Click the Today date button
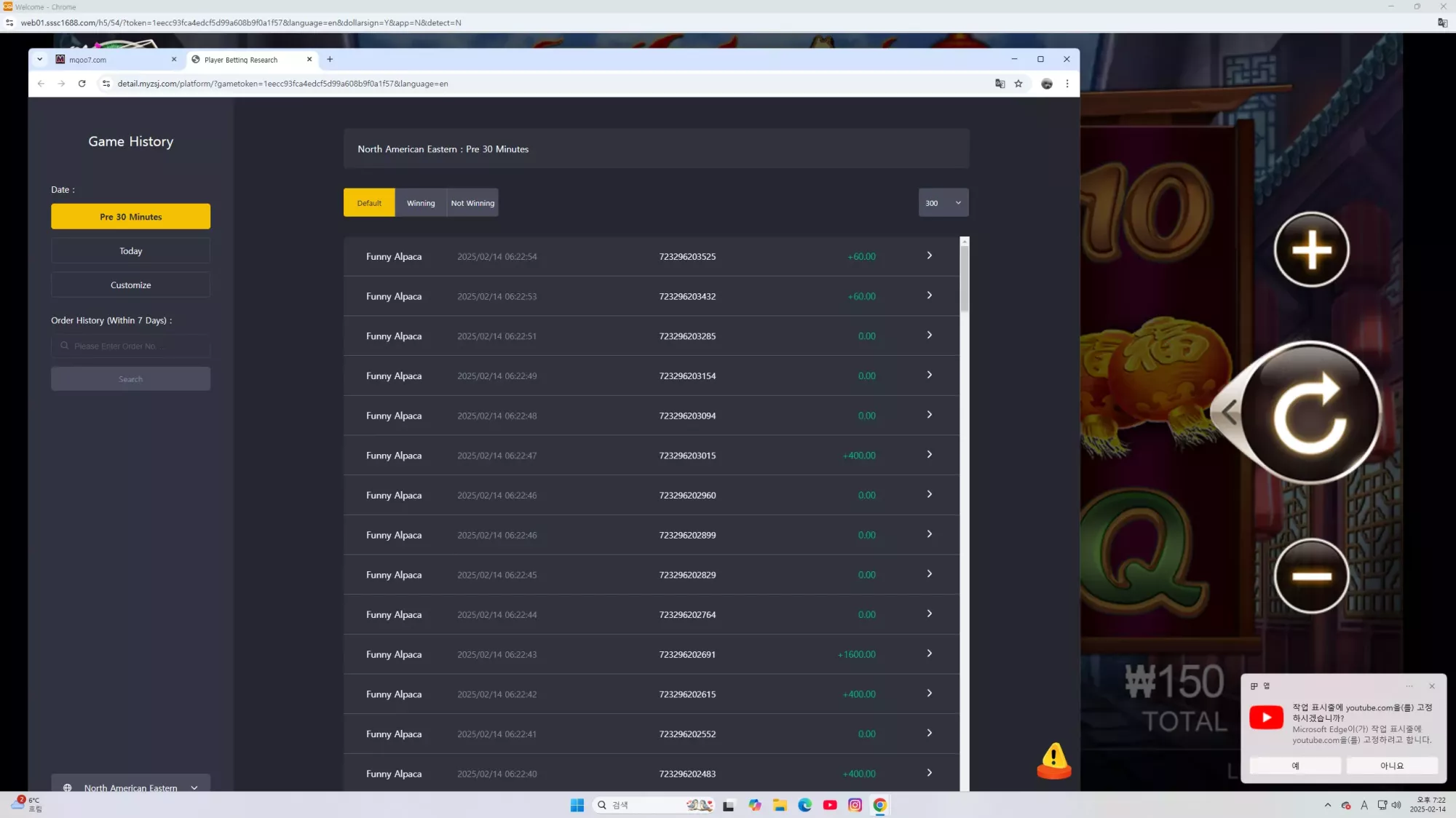 pyautogui.click(x=131, y=251)
